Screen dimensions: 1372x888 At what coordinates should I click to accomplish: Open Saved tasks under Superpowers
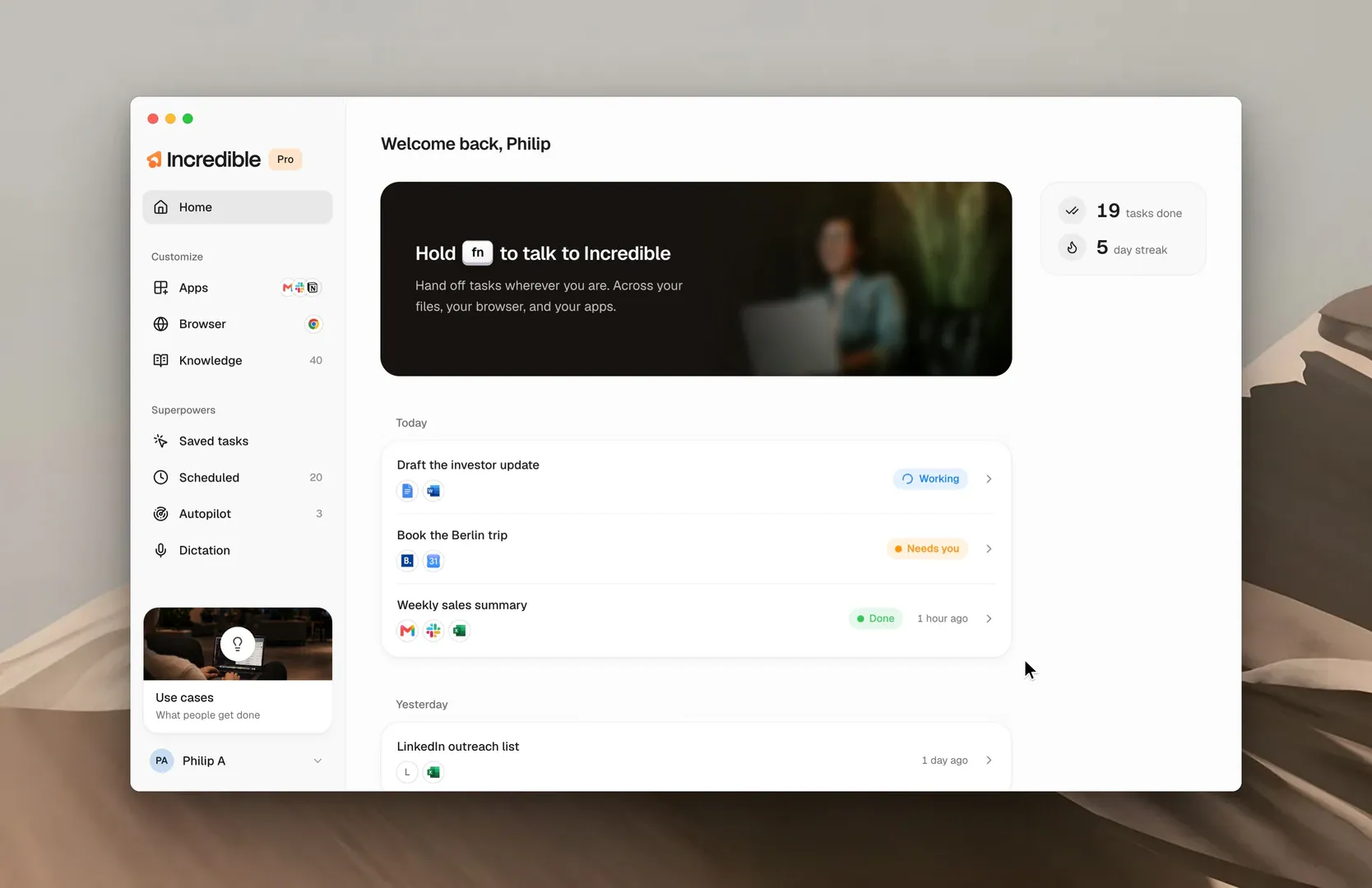click(x=238, y=442)
